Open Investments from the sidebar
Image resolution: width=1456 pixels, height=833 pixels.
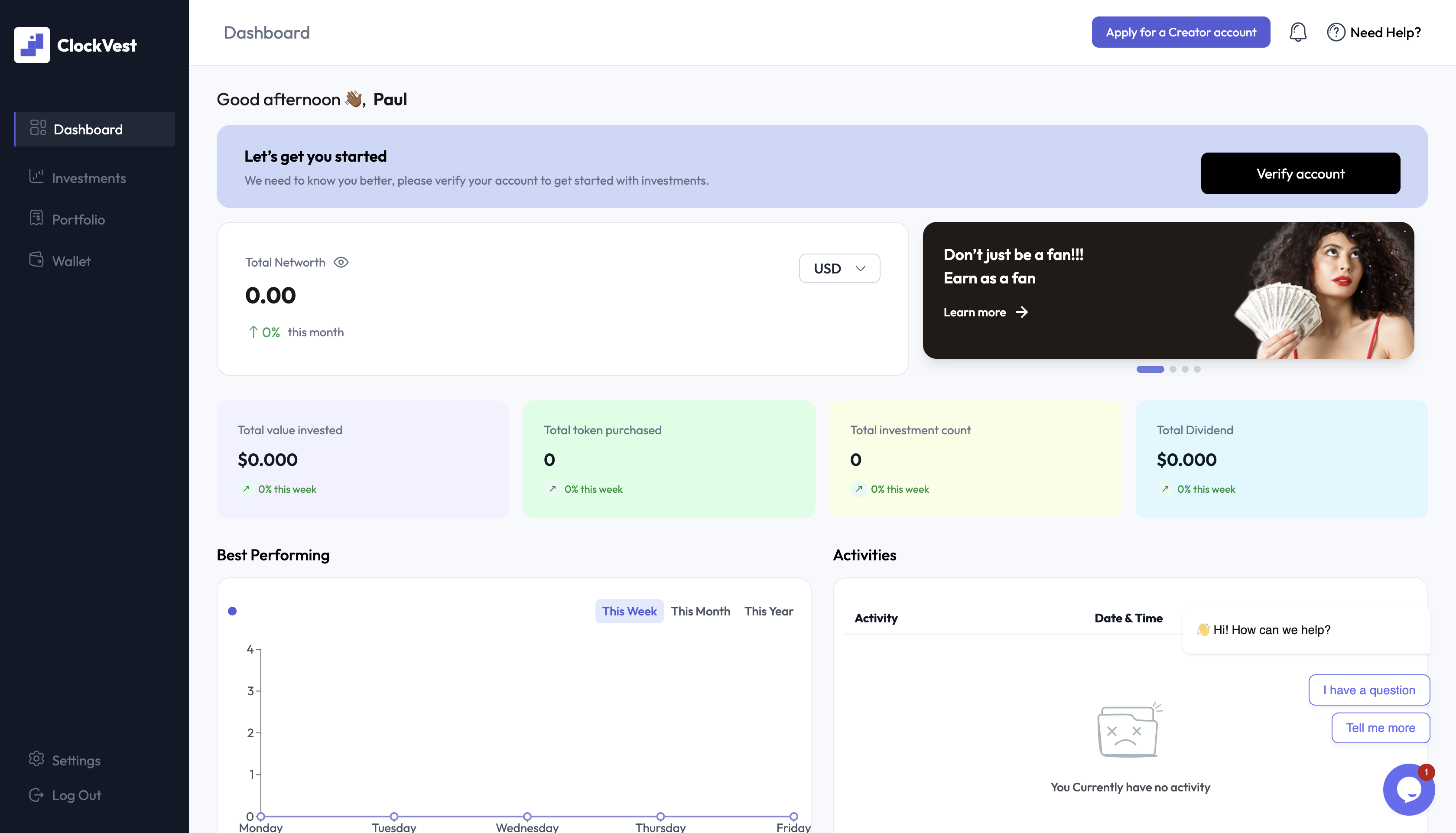tap(89, 178)
